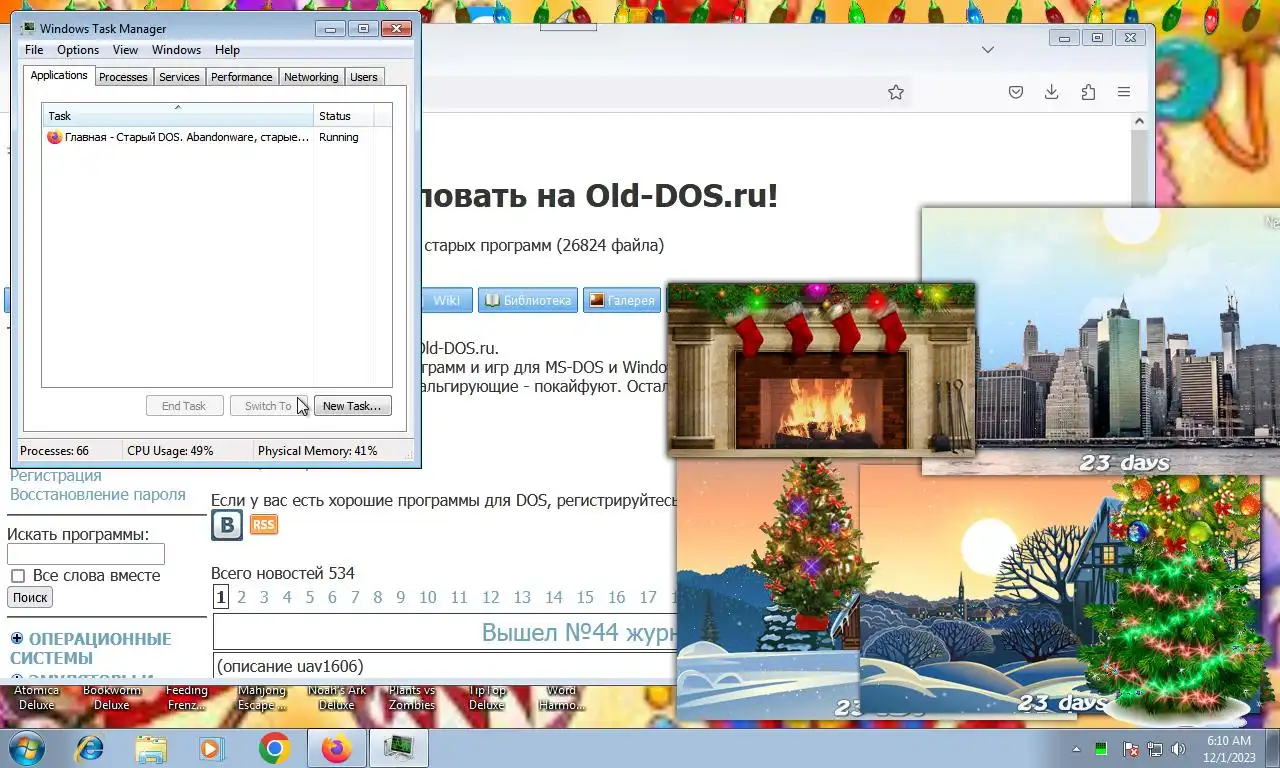Click the fireplace screensaver thumbnail
Screen dimensions: 1280x768
point(821,369)
